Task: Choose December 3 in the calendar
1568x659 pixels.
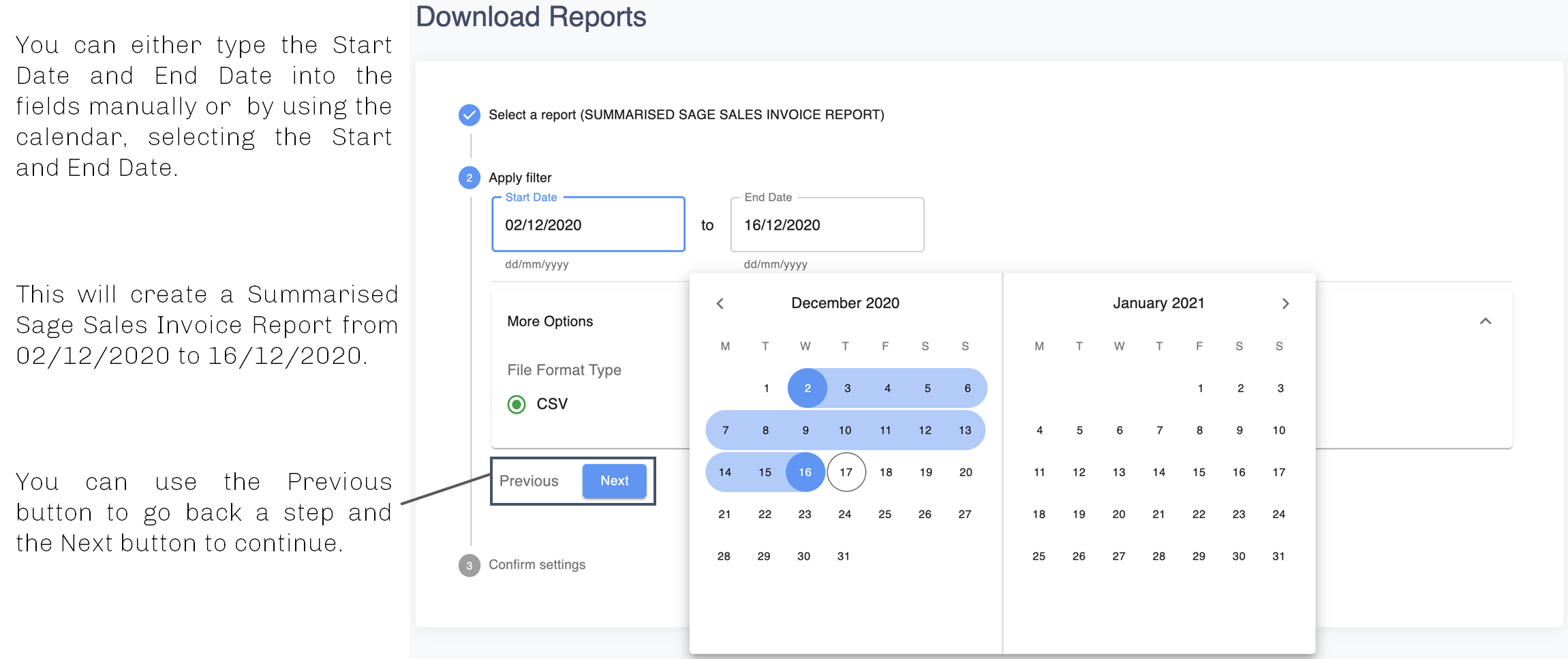Action: (847, 388)
